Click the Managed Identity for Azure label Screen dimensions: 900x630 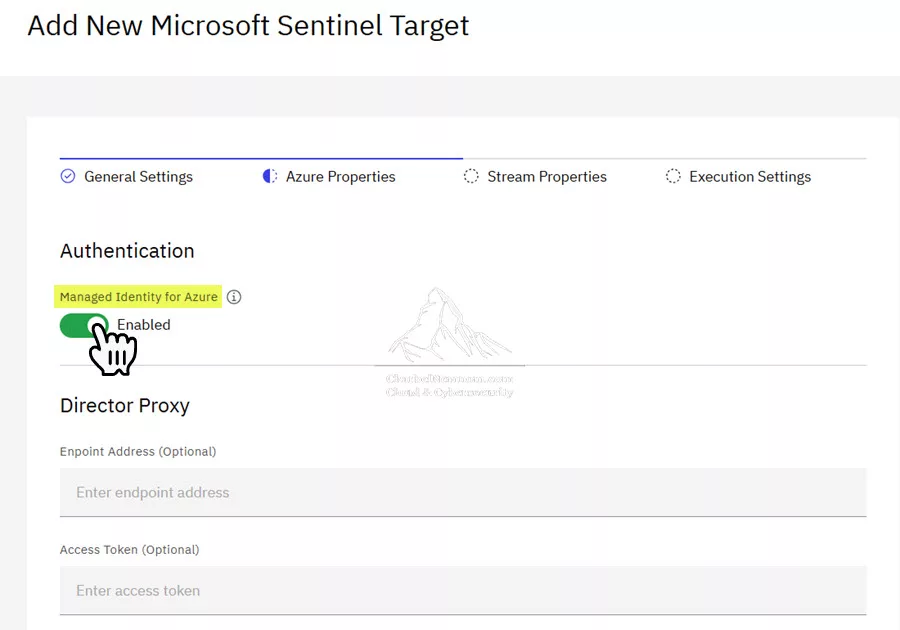(x=138, y=297)
